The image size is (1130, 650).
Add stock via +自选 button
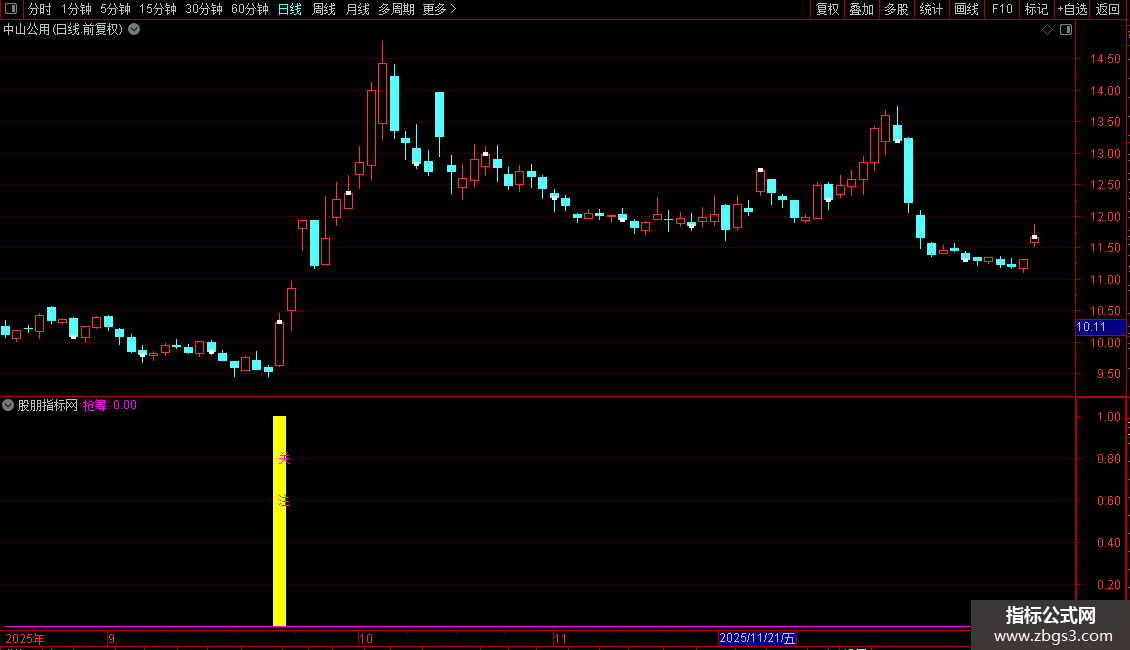tap(1072, 9)
